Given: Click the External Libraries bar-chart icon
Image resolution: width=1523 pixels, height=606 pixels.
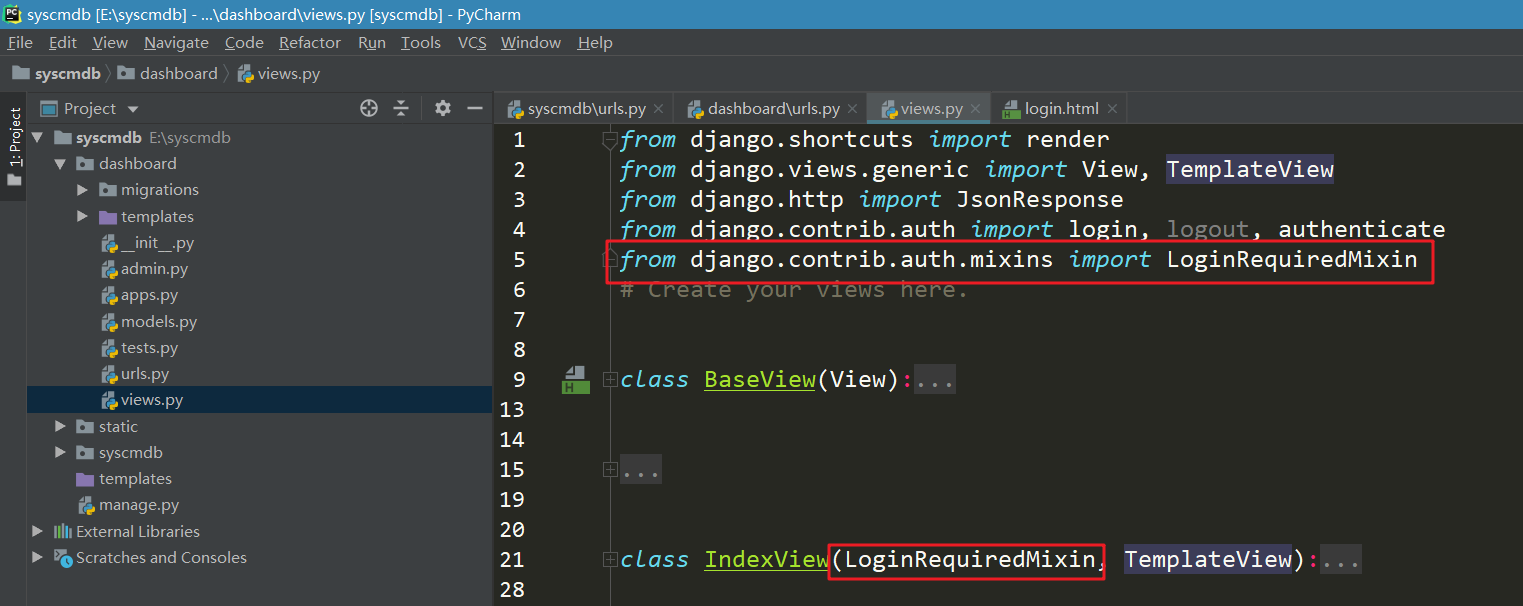Looking at the screenshot, I should coord(63,531).
